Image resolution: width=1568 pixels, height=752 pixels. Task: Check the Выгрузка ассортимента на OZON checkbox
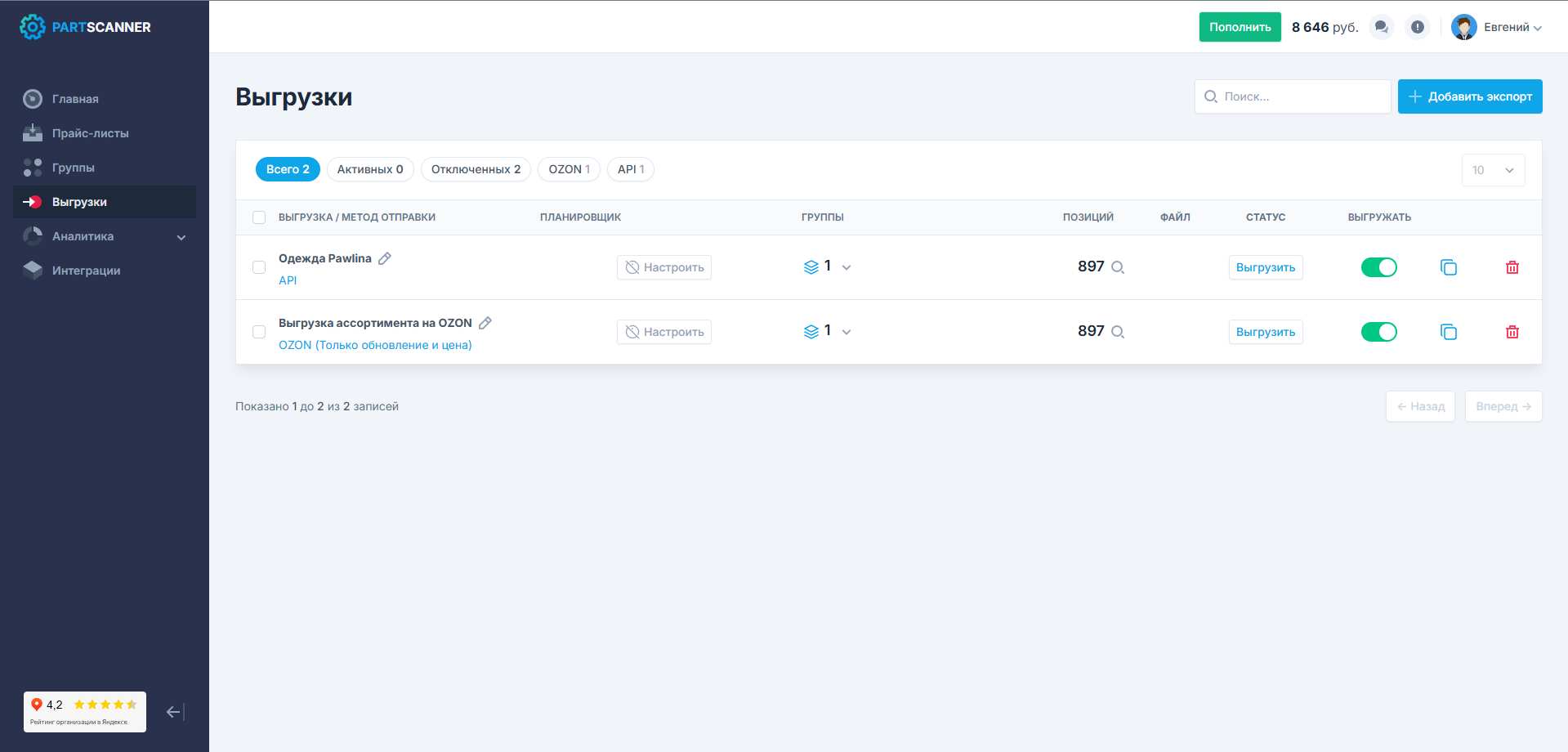coord(259,332)
